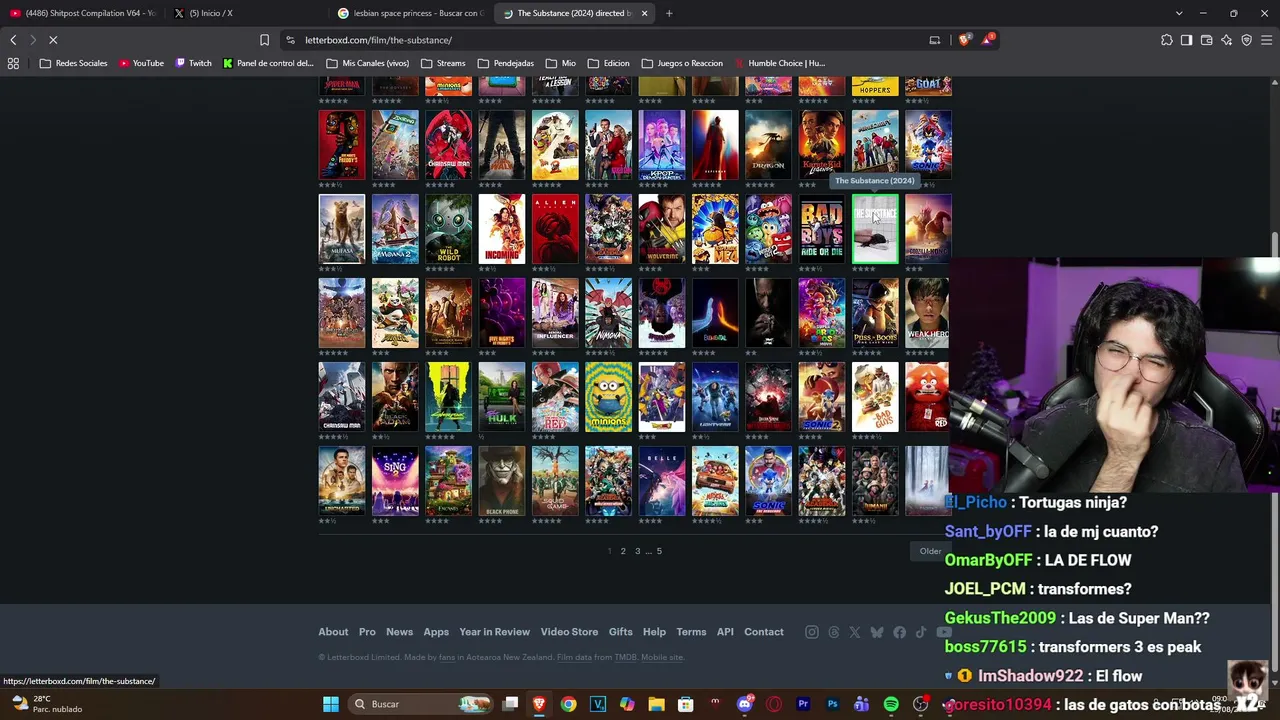
Task: Open the Microsoft Store taskbar icon
Action: 686,704
